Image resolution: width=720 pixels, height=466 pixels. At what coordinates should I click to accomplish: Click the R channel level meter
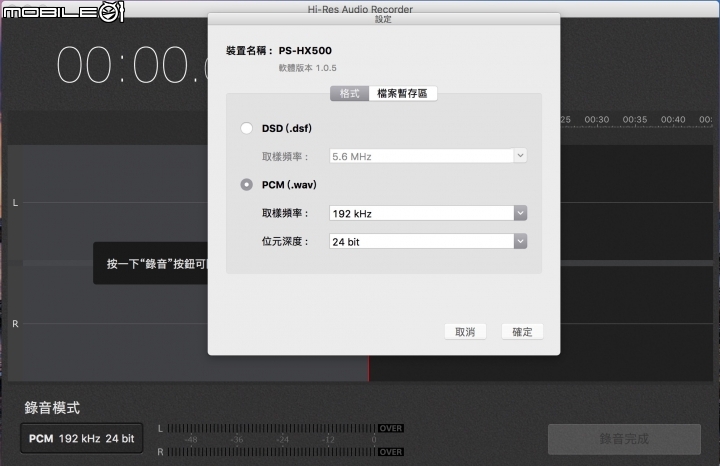pos(271,452)
